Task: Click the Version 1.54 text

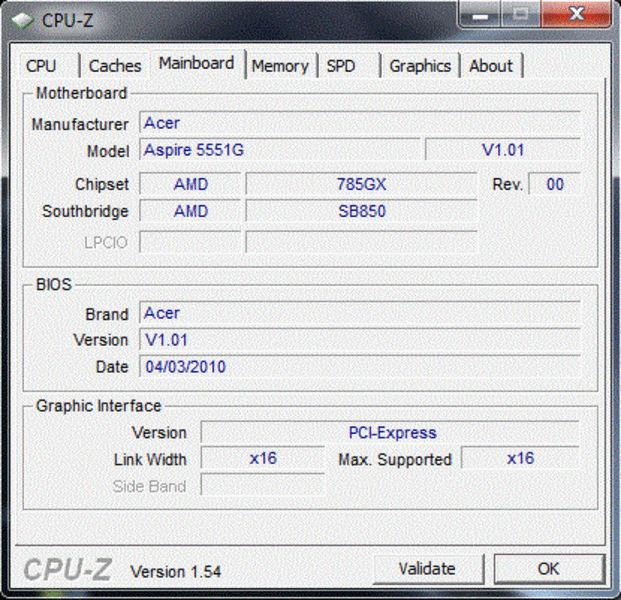Action: [x=175, y=571]
